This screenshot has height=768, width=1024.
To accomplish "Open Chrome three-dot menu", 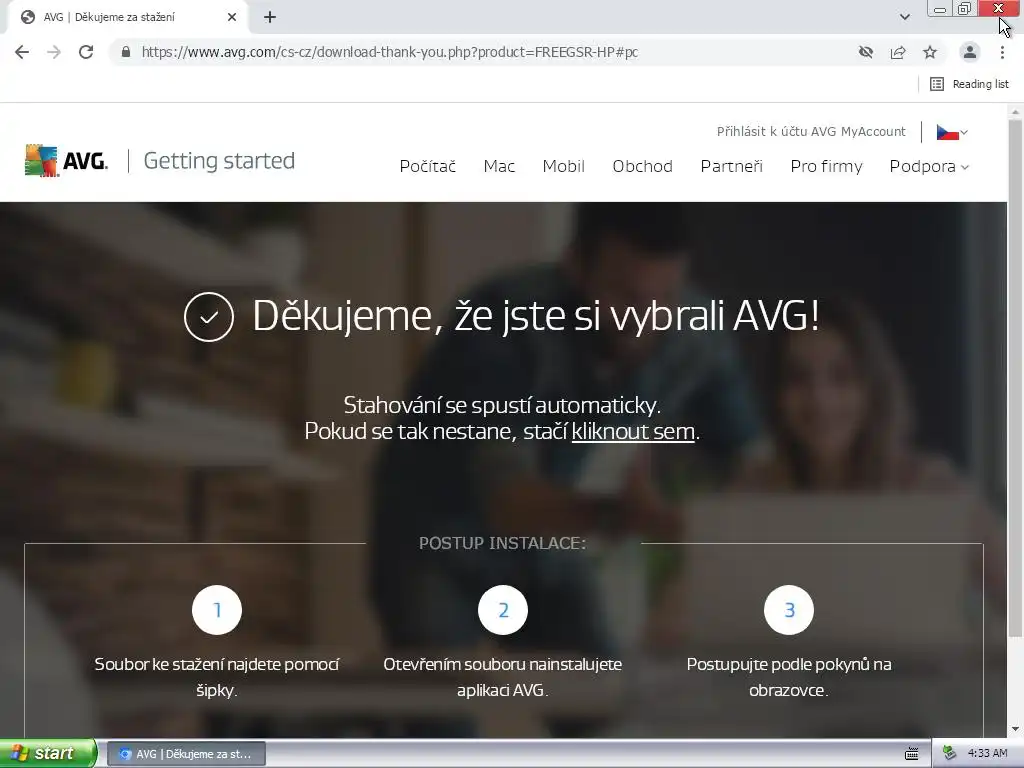I will point(1002,52).
